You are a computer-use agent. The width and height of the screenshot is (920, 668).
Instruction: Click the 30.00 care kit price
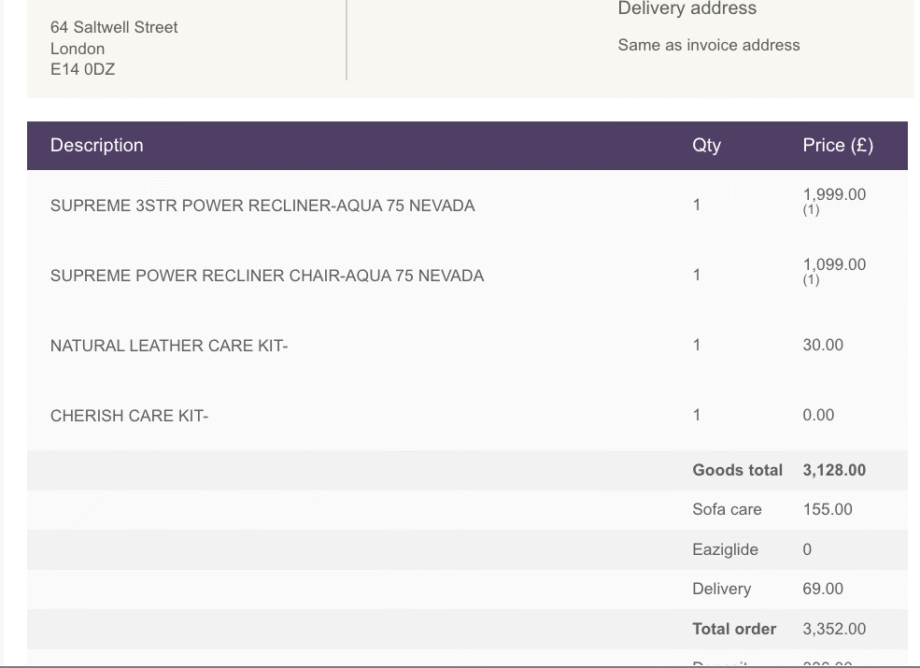pyautogui.click(x=824, y=346)
